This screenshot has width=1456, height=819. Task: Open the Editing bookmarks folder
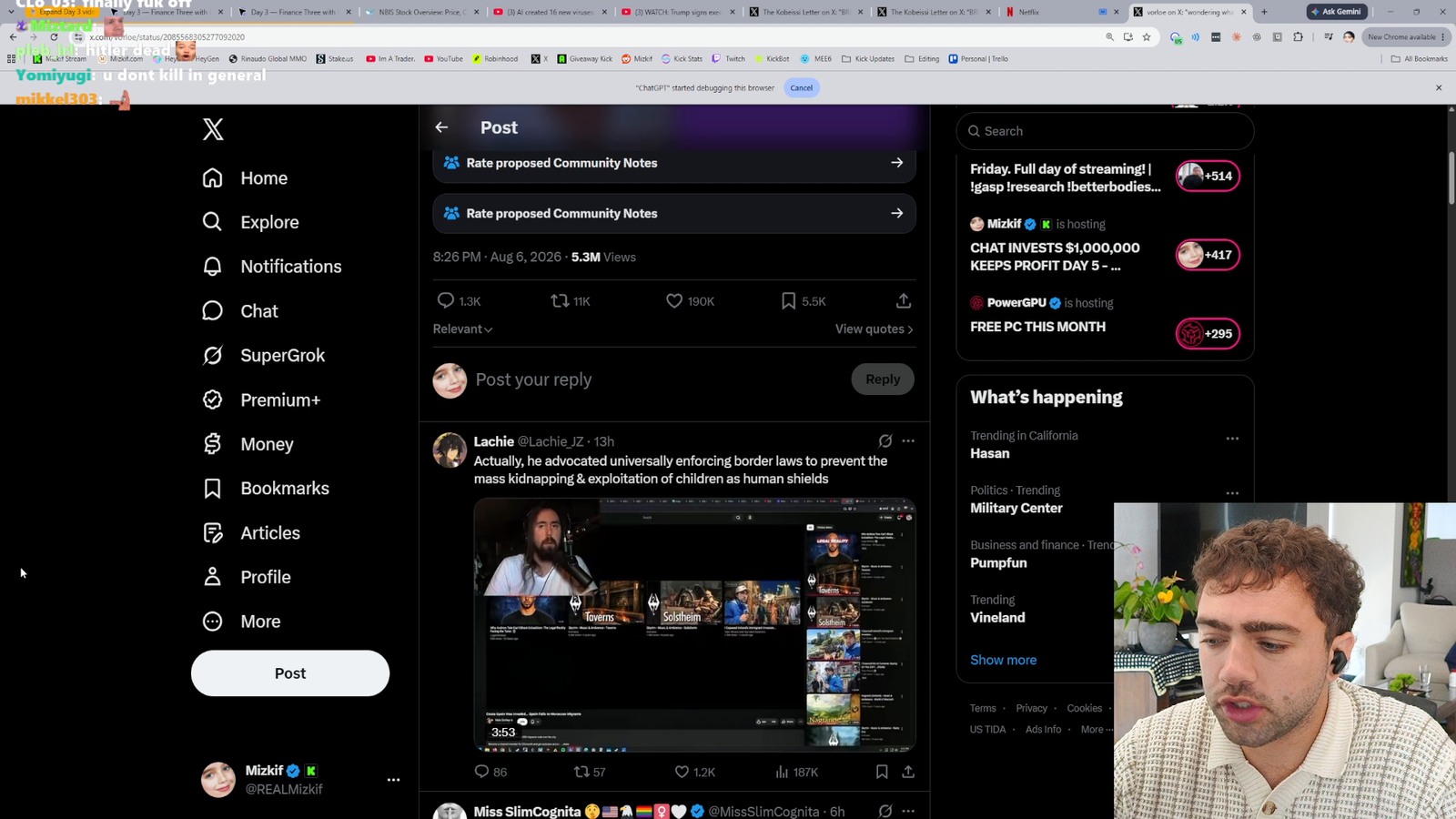[922, 59]
